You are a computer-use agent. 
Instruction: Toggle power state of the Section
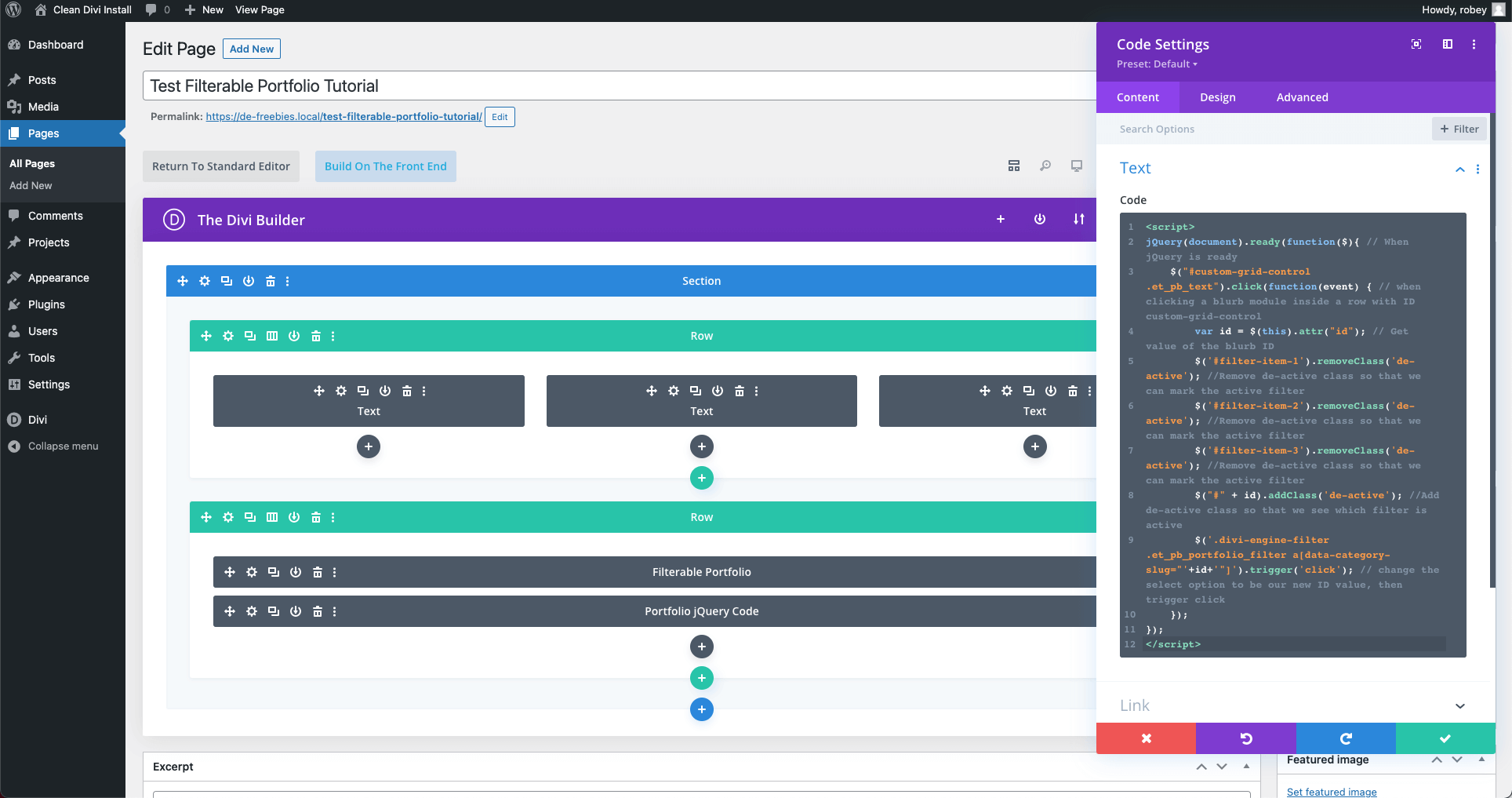[249, 281]
